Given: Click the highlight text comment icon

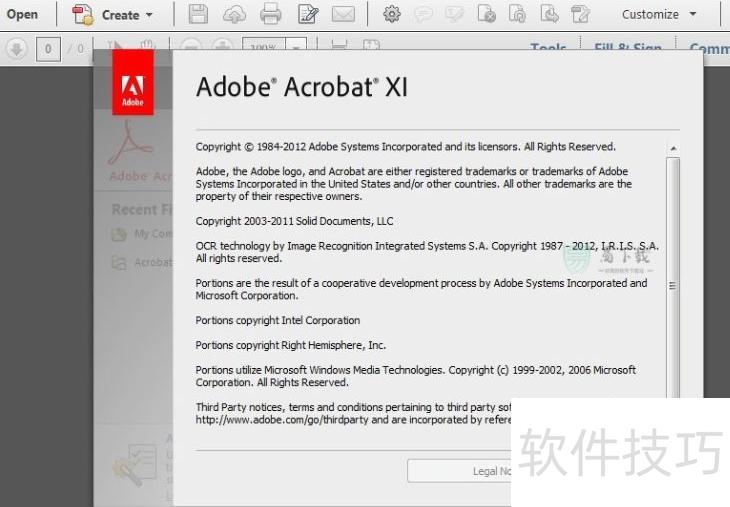Looking at the screenshot, I should coord(454,15).
